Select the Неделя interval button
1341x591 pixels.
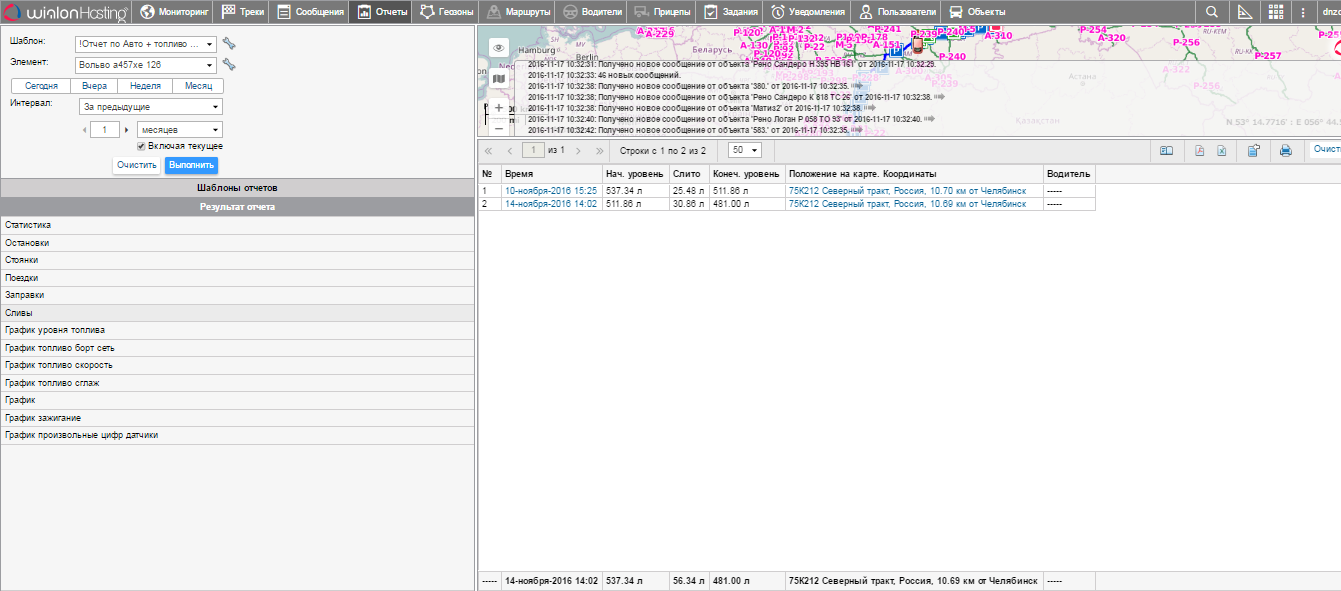[x=145, y=86]
